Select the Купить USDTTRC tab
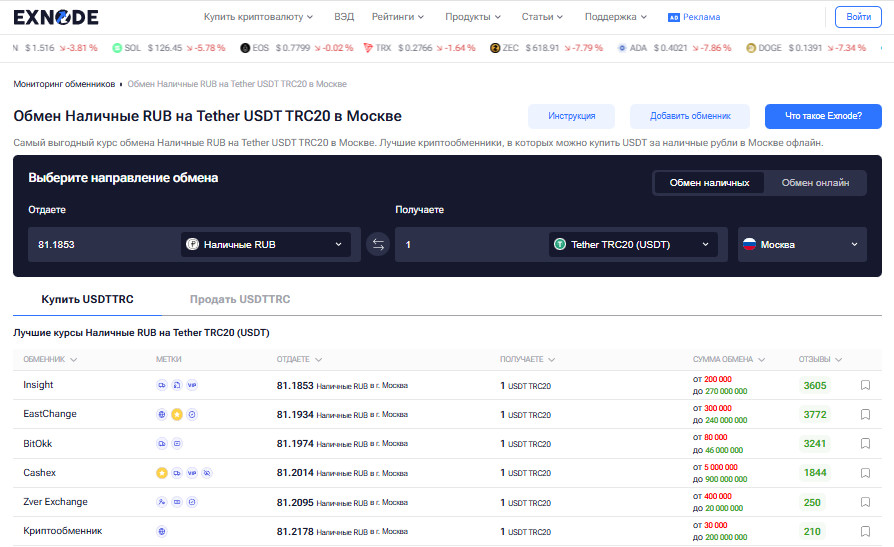This screenshot has height=547, width=894. (87, 299)
